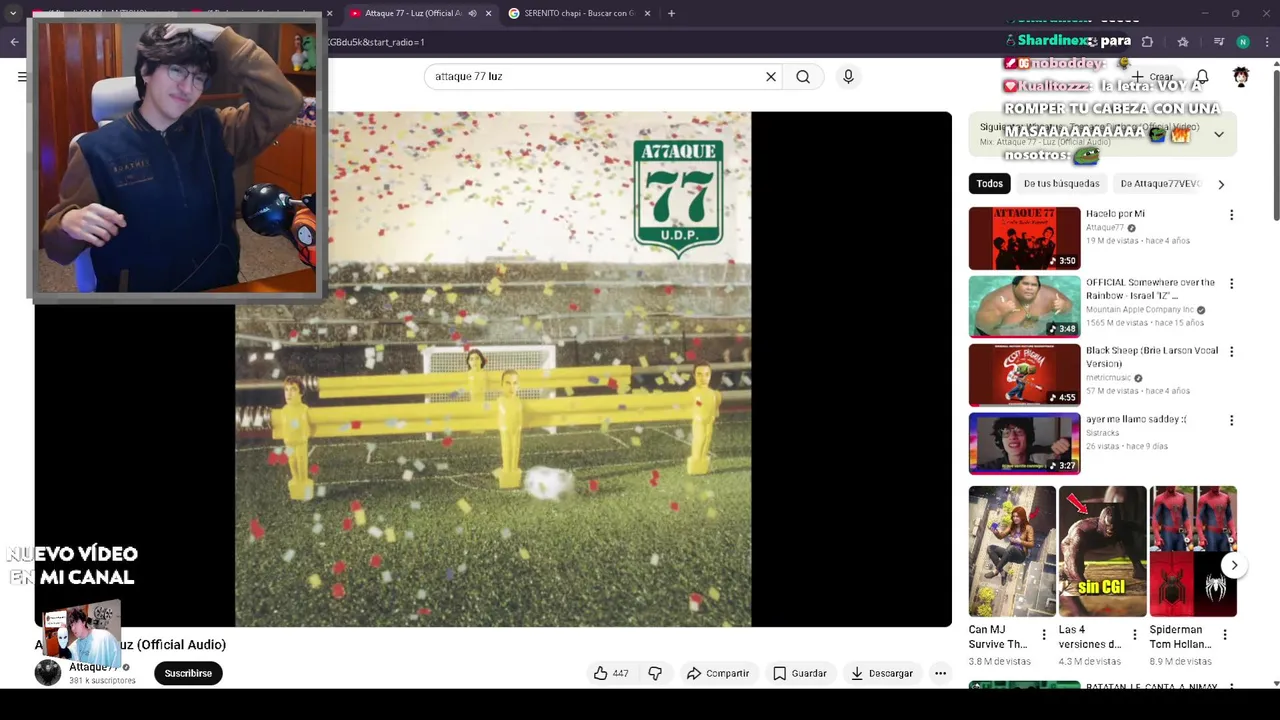Open Hacelo por Mi video title
Image resolution: width=1280 pixels, height=720 pixels.
click(1115, 214)
